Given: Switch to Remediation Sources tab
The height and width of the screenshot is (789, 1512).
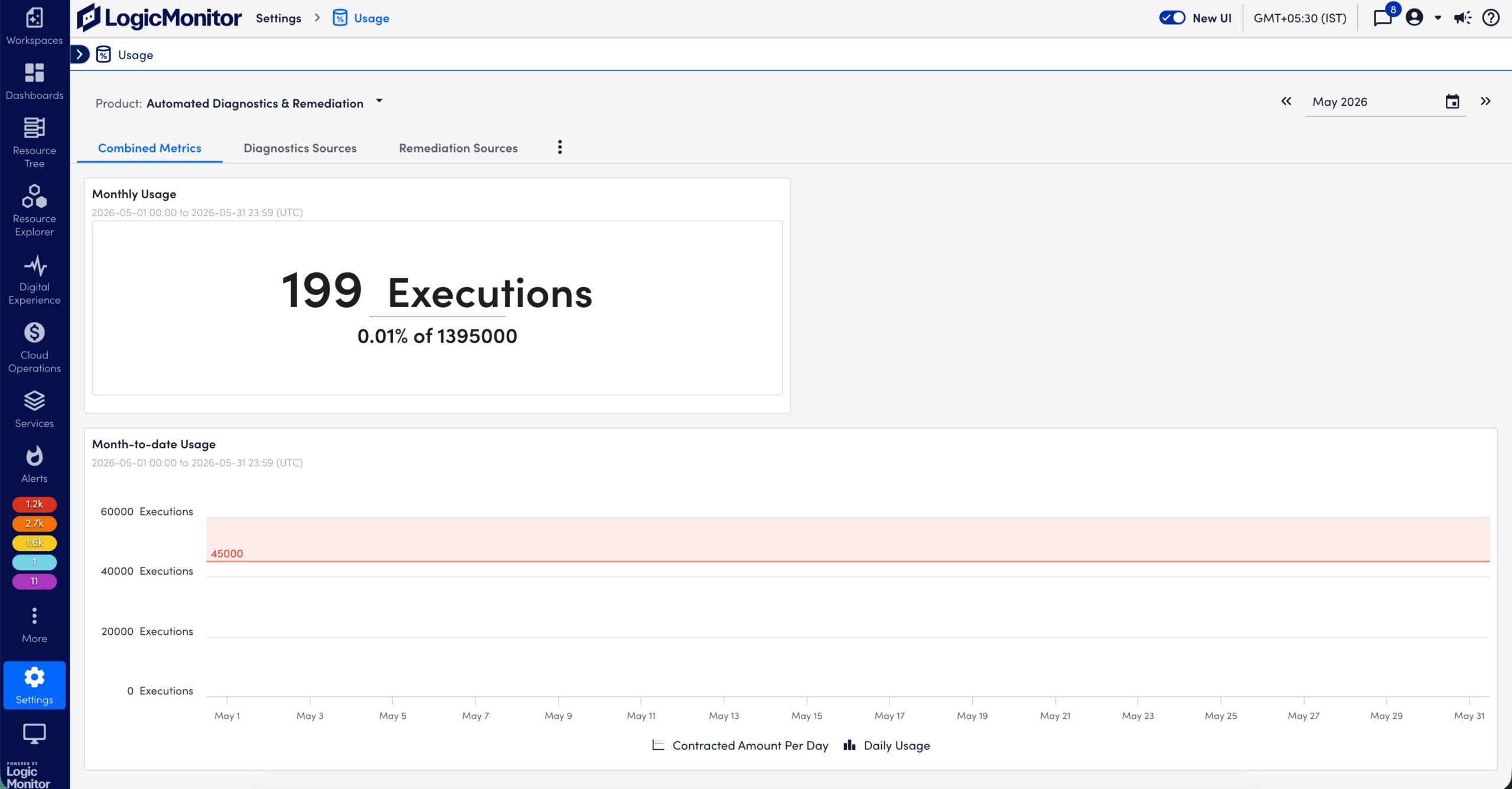Looking at the screenshot, I should click(458, 148).
